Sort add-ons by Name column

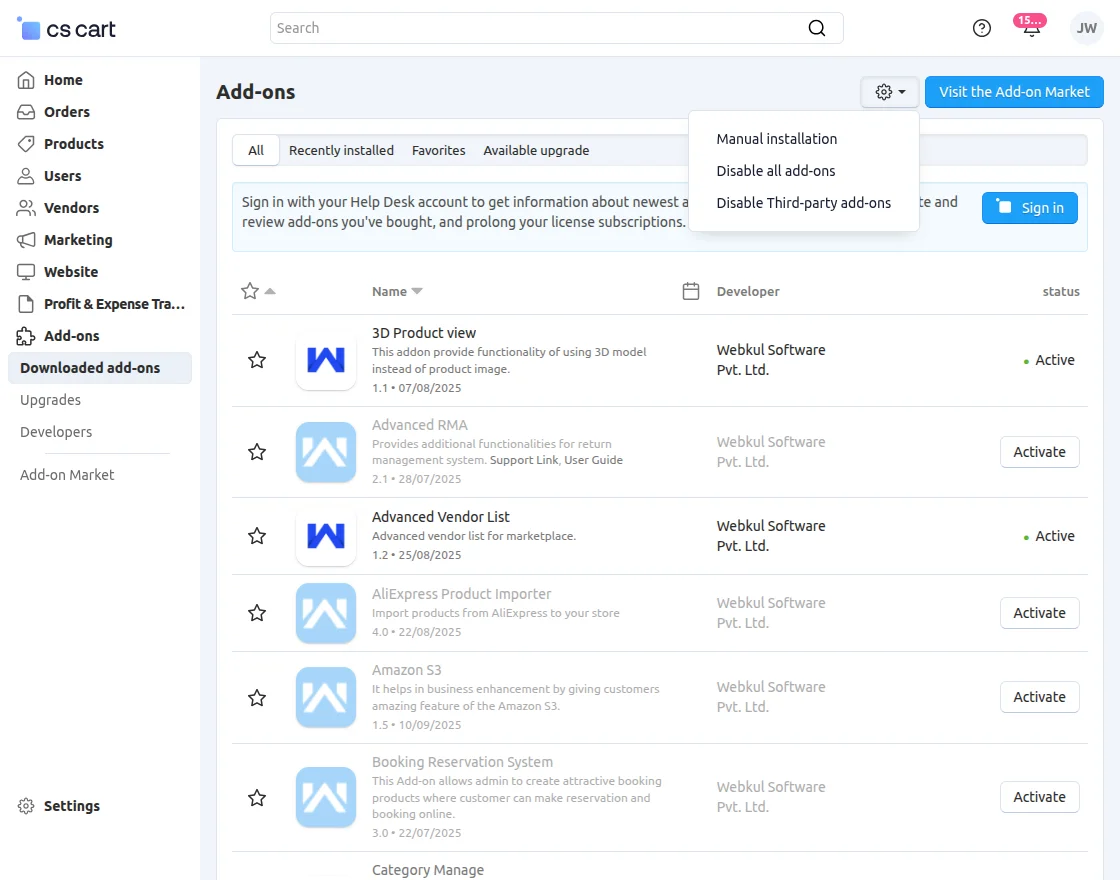click(x=397, y=291)
